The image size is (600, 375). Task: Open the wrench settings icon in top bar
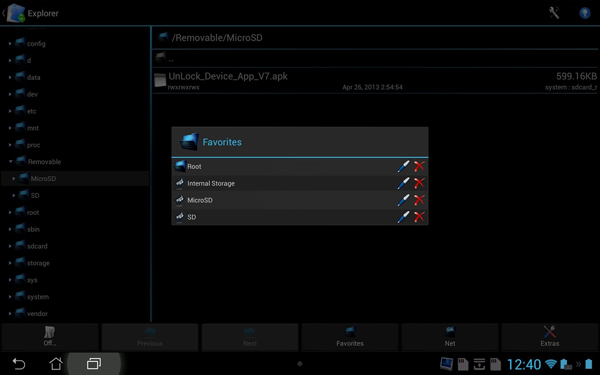pos(554,13)
